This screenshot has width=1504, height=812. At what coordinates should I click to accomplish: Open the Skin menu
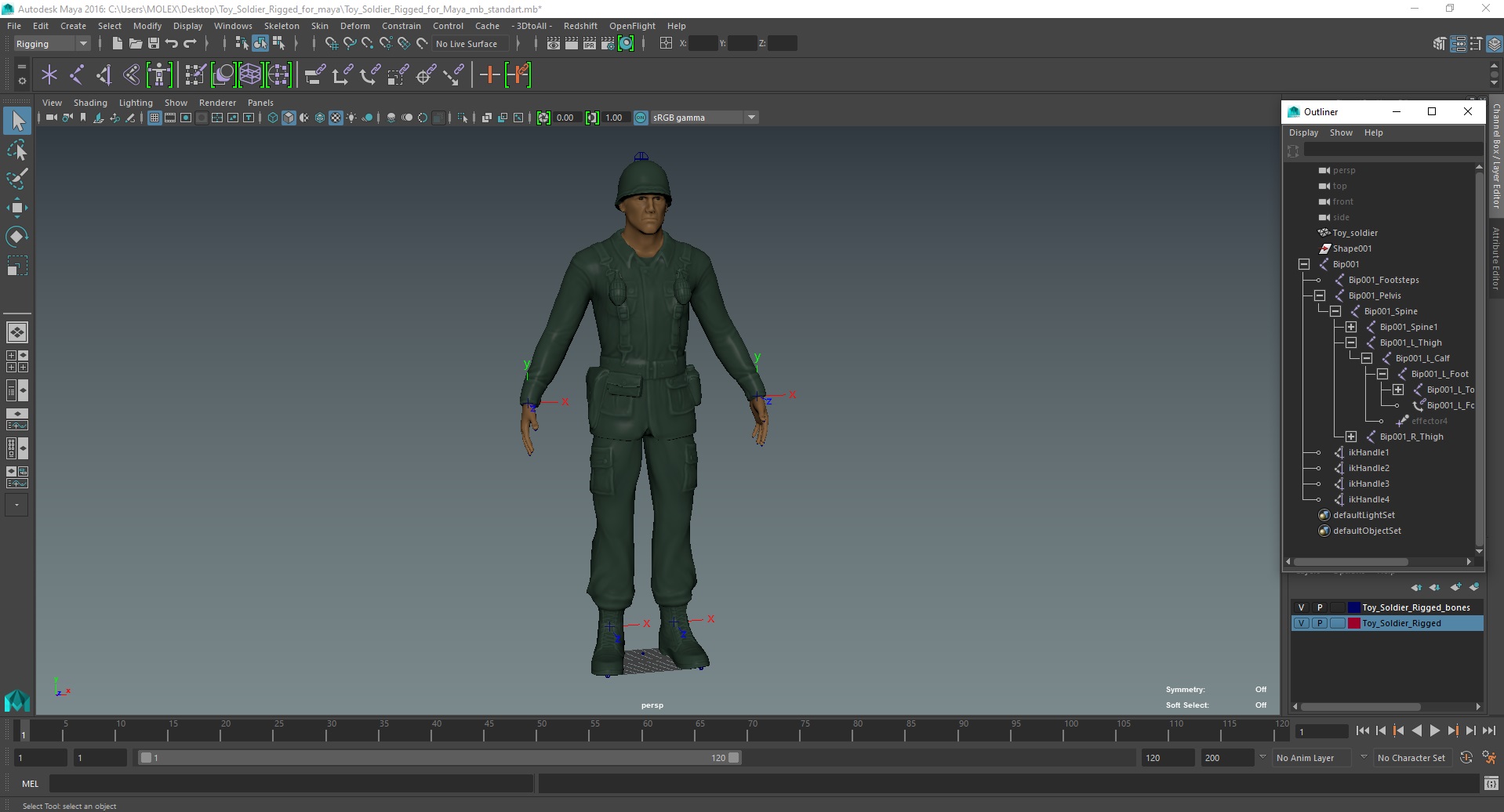(320, 26)
